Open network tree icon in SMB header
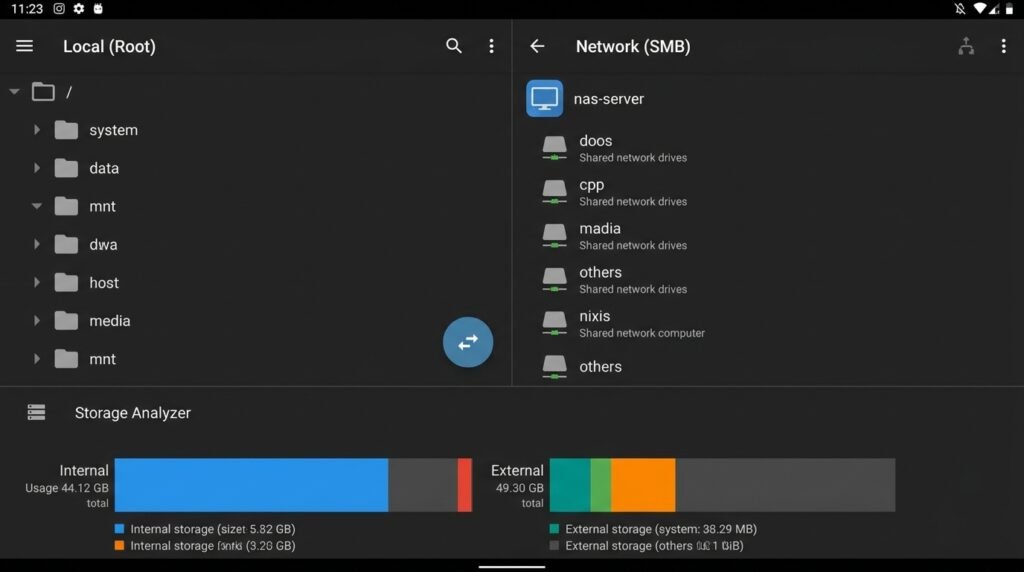This screenshot has width=1024, height=572. point(966,46)
